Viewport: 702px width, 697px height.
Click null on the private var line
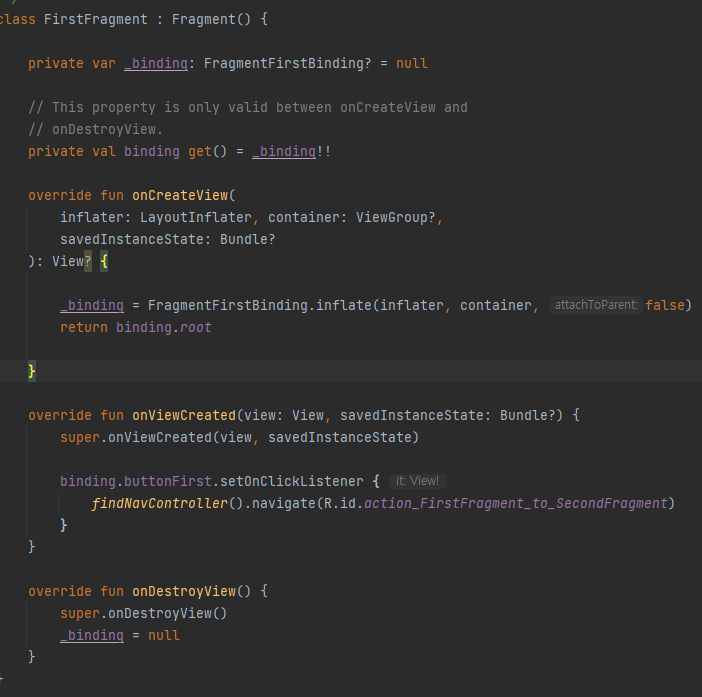click(x=411, y=64)
